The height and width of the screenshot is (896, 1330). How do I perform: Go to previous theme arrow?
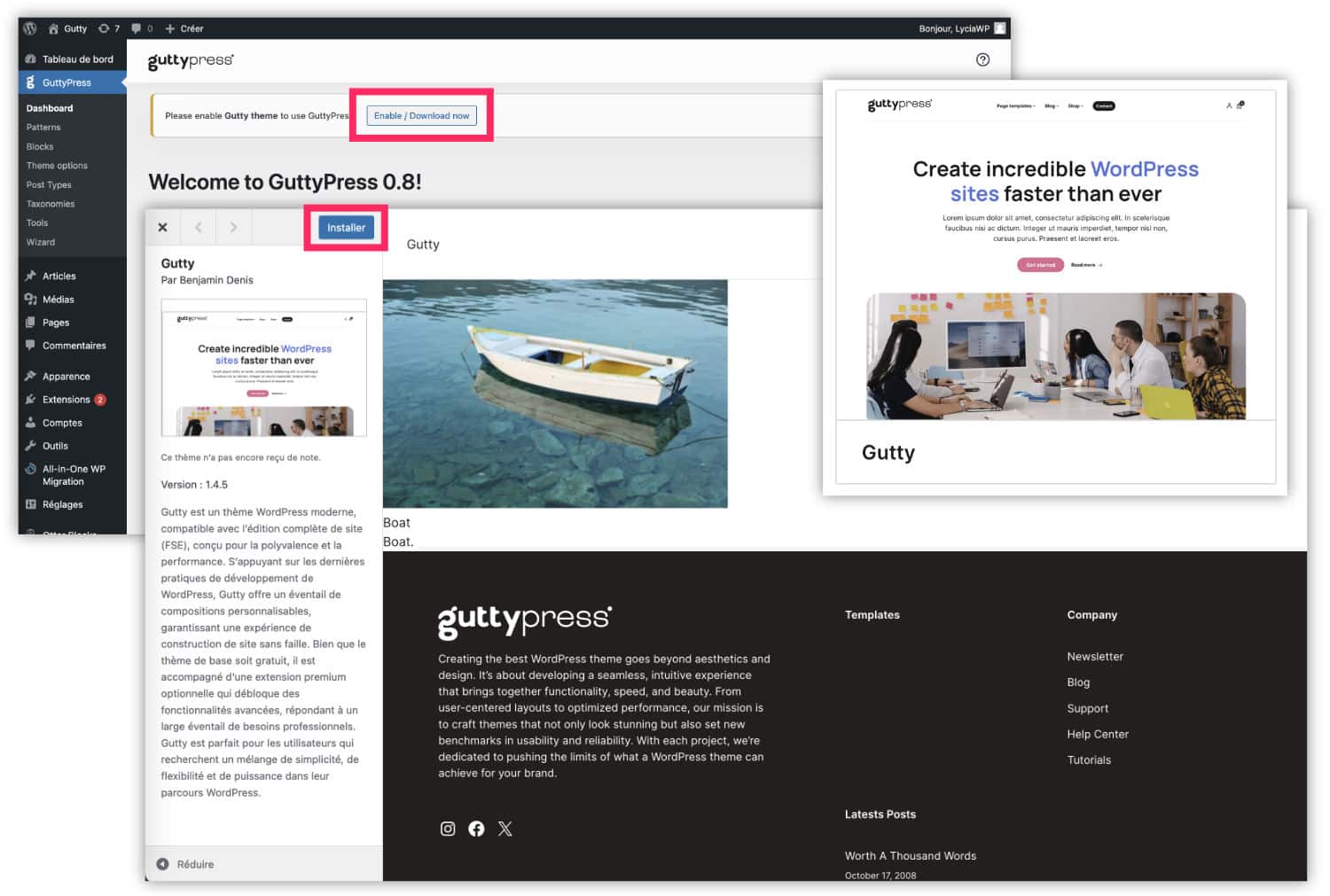(x=198, y=227)
